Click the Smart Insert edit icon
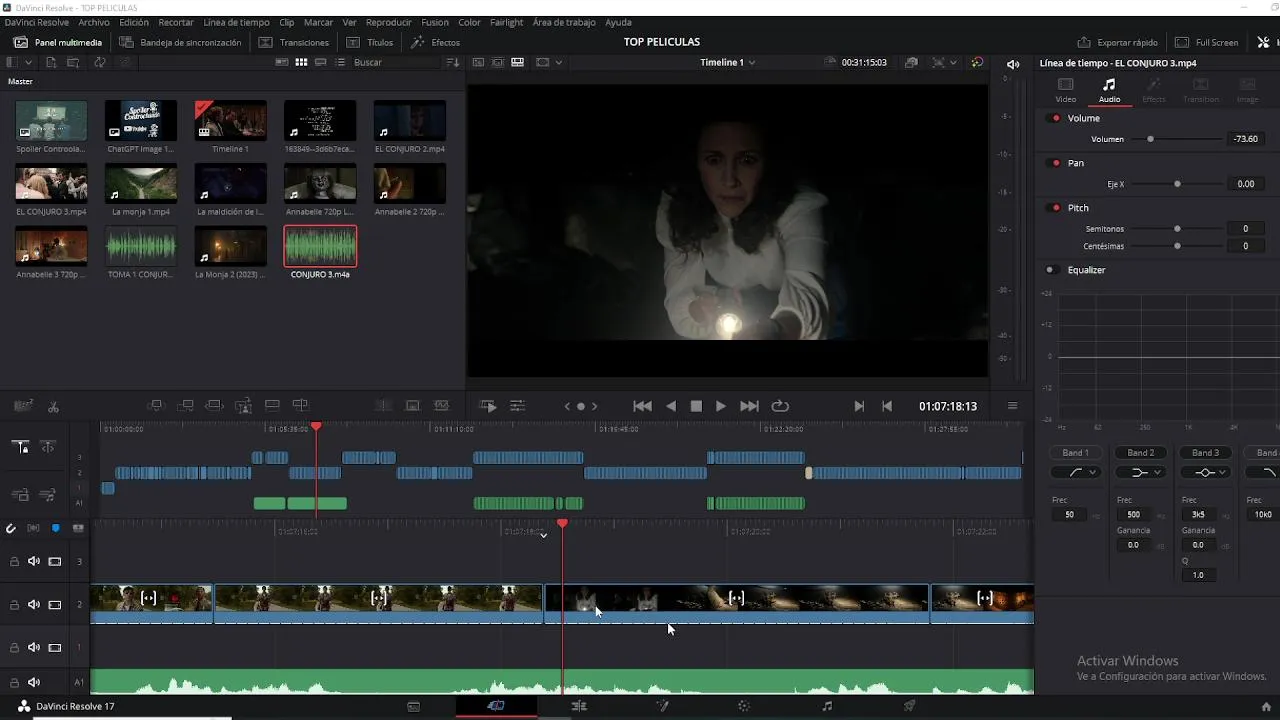This screenshot has width=1280, height=720. [x=155, y=406]
